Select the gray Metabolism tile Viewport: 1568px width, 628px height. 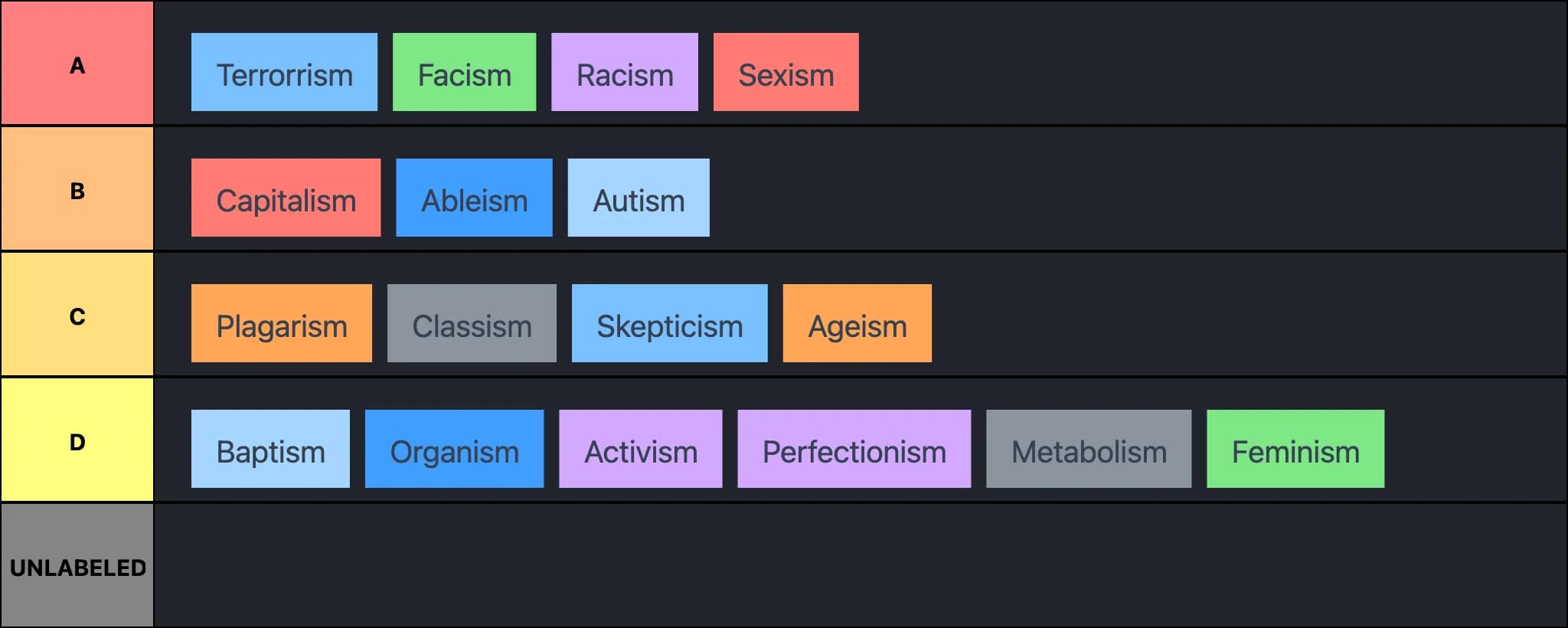coord(1088,450)
